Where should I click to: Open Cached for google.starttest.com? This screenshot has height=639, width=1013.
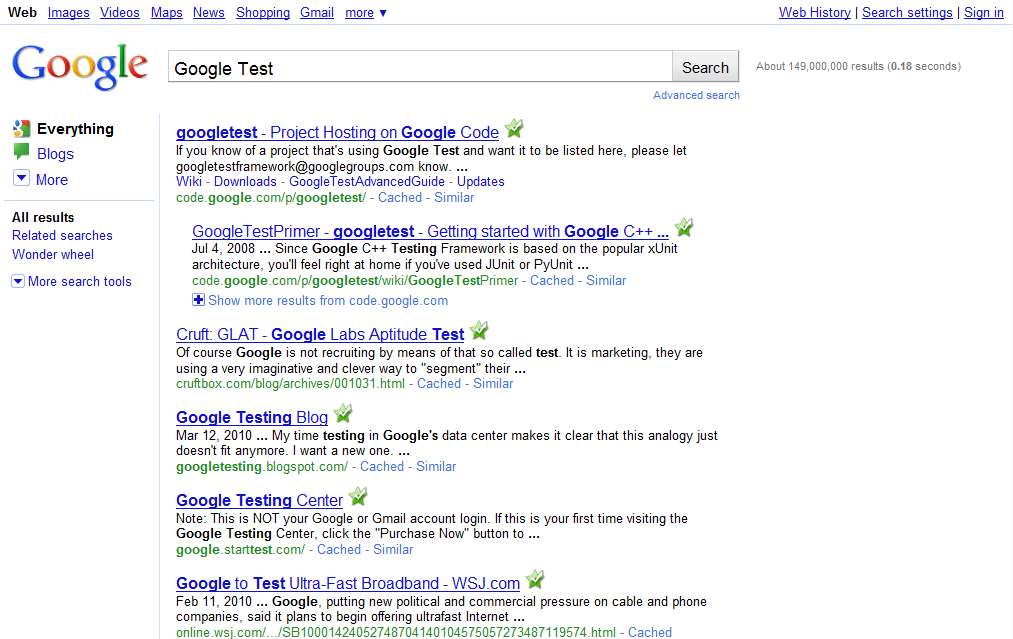coord(339,550)
